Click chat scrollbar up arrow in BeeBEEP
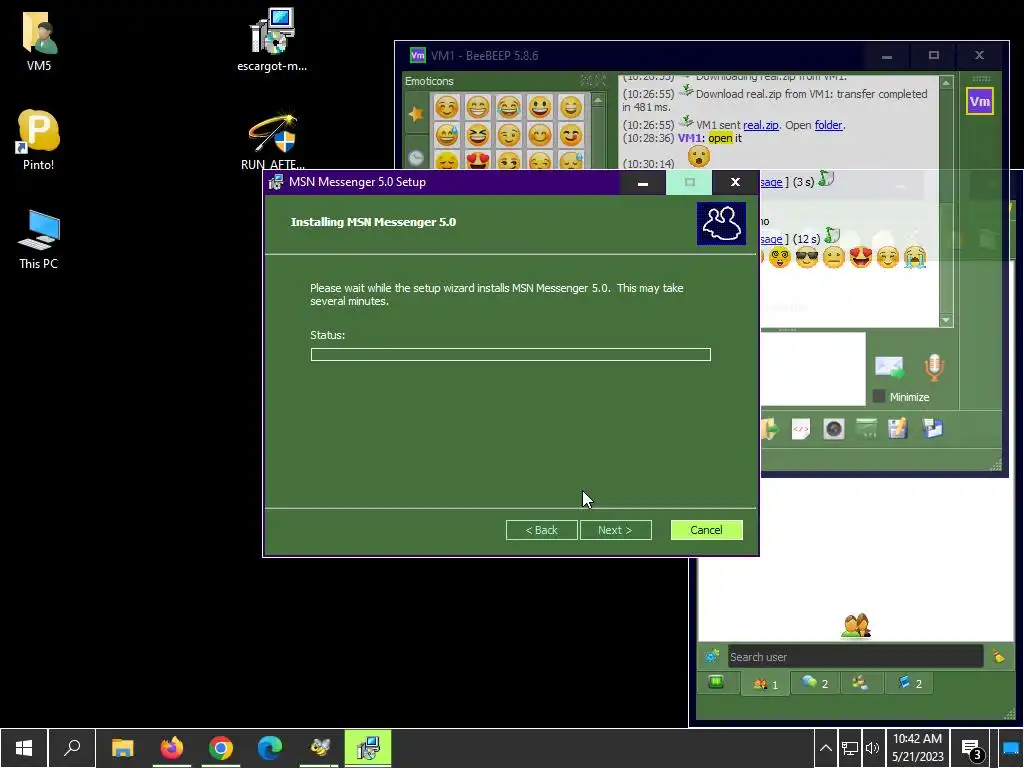Image resolution: width=1024 pixels, height=768 pixels. 946,82
